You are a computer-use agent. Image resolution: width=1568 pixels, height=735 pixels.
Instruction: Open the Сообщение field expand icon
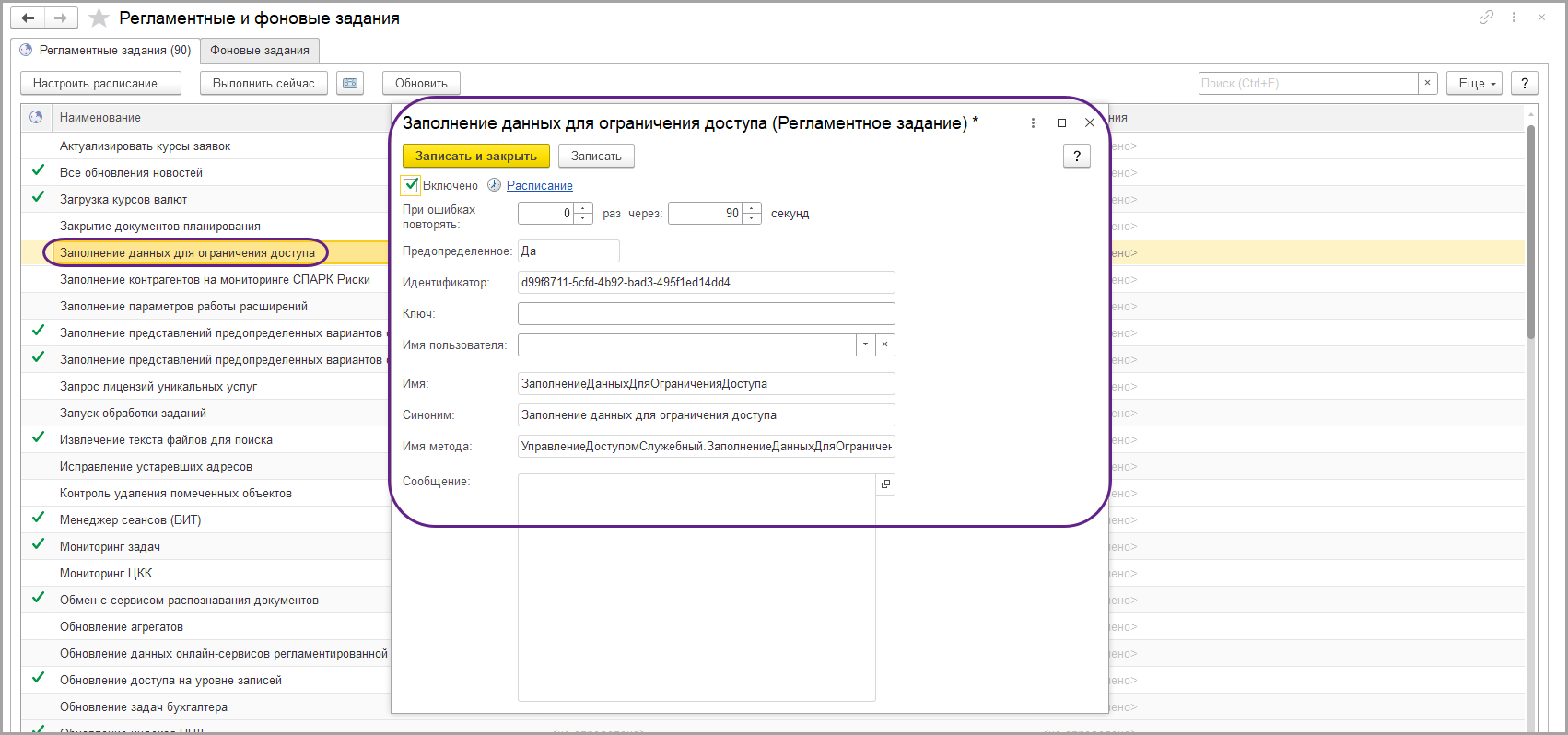pyautogui.click(x=885, y=484)
